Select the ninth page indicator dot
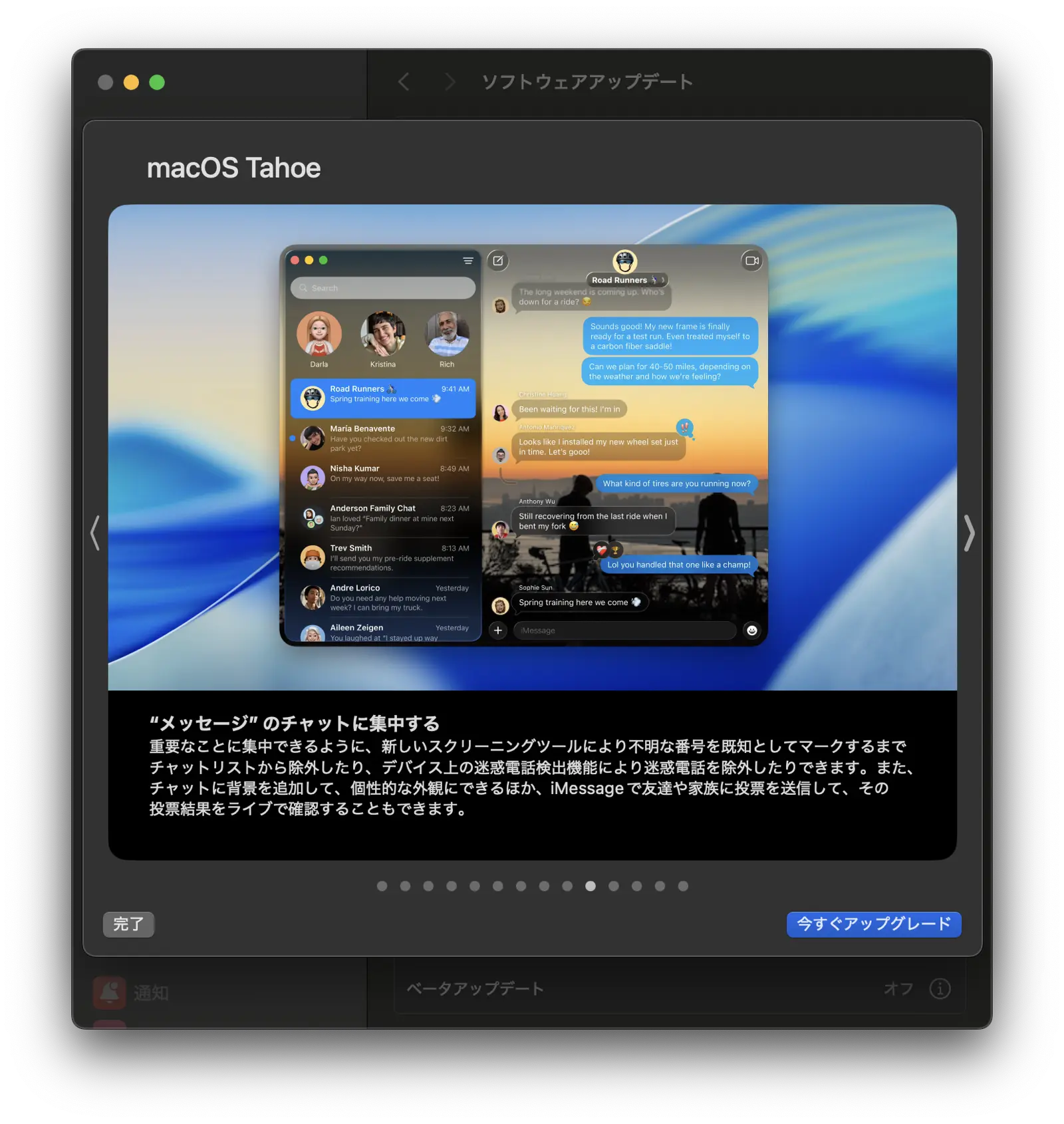The width and height of the screenshot is (1064, 1124). tap(567, 886)
